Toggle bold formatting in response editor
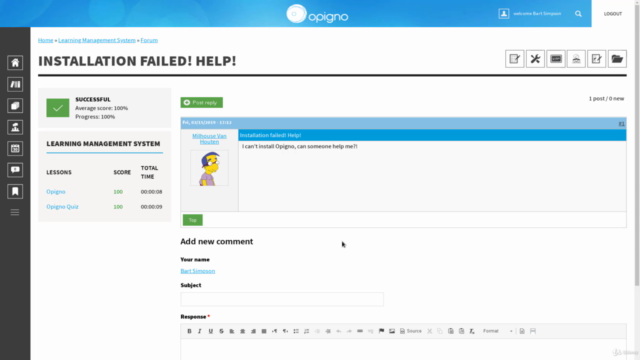The height and width of the screenshot is (360, 640). click(x=189, y=331)
